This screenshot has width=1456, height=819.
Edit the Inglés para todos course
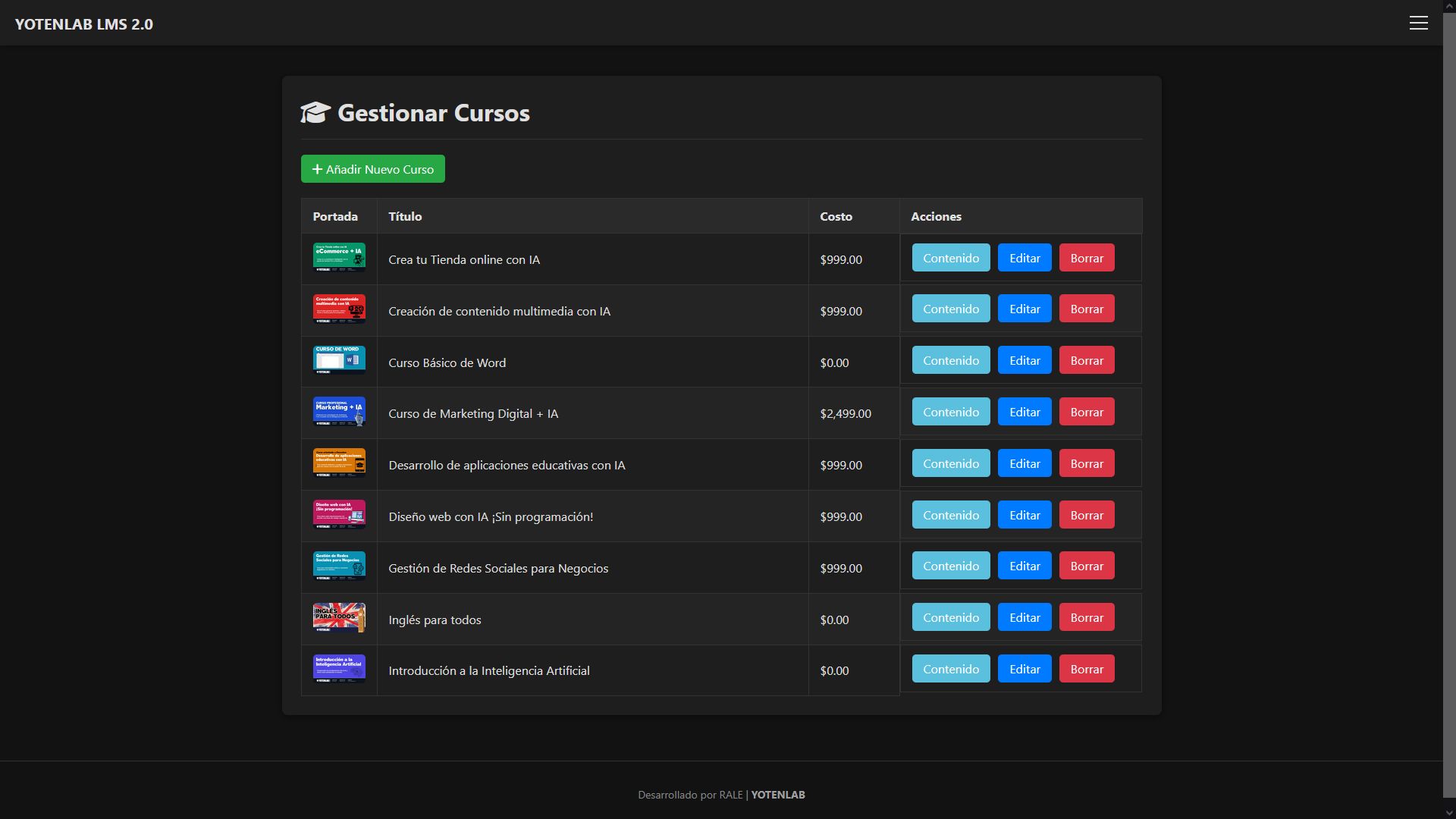tap(1024, 617)
